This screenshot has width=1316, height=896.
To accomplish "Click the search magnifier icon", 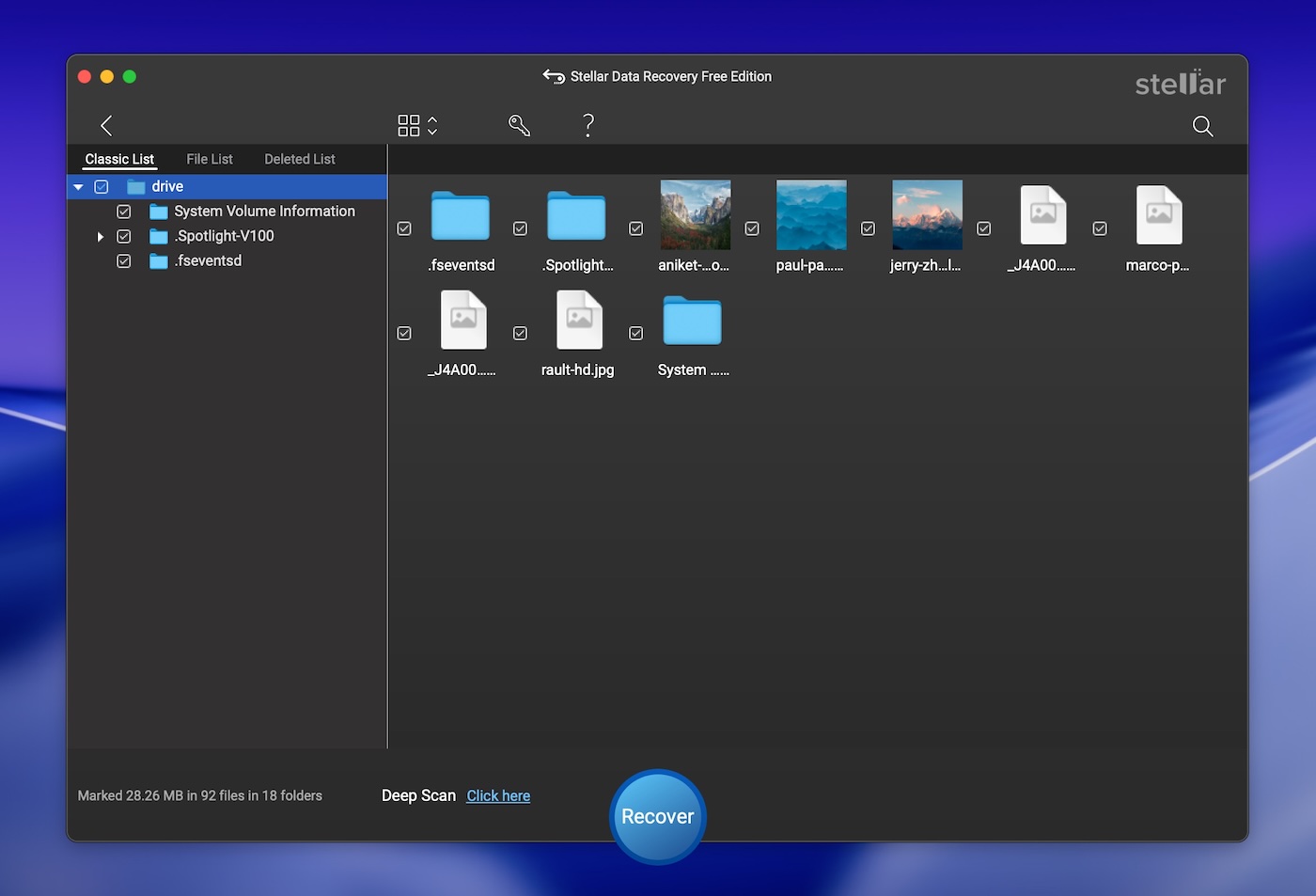I will [x=1202, y=126].
